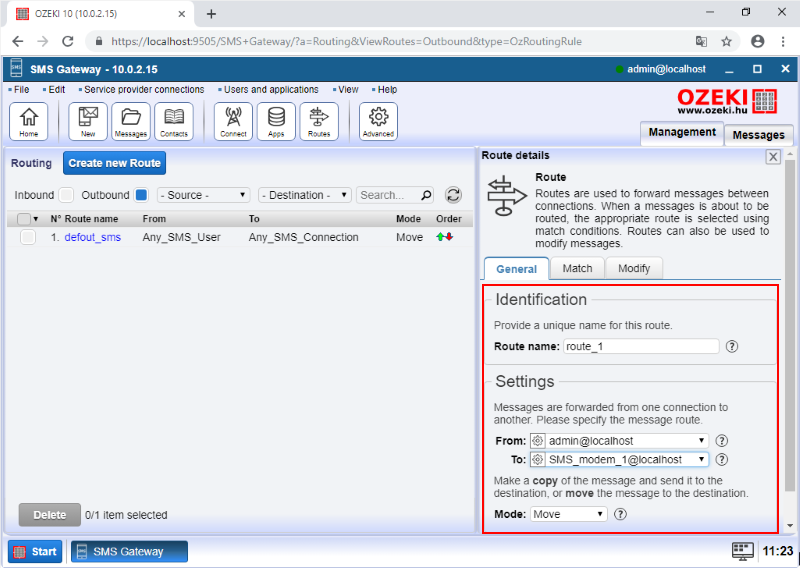Click help icon beside Mode field
Image resolution: width=800 pixels, height=568 pixels.
620,514
